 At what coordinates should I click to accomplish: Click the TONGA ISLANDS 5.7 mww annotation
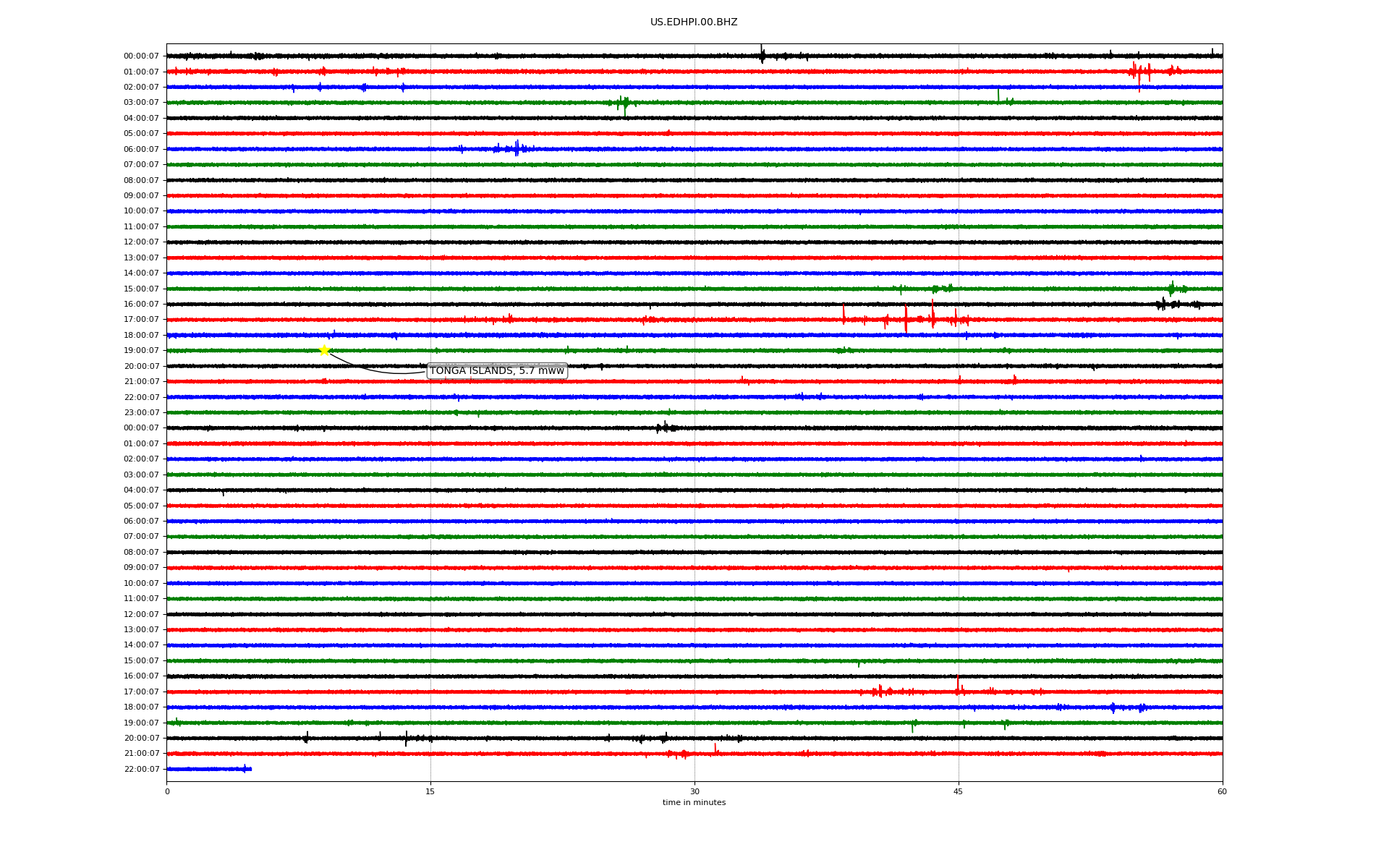coord(496,371)
